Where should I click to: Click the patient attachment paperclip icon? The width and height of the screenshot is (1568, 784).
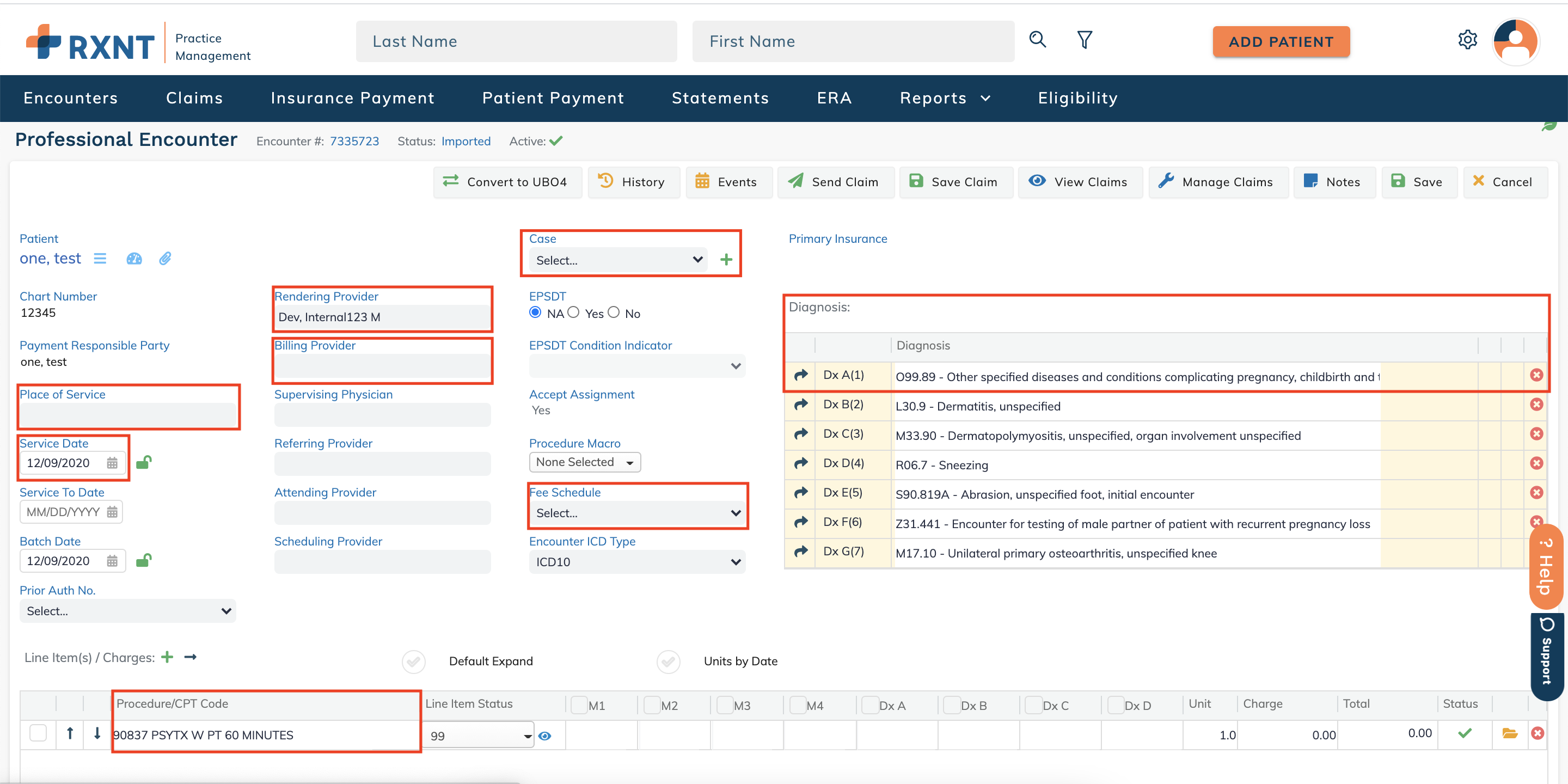tap(165, 259)
